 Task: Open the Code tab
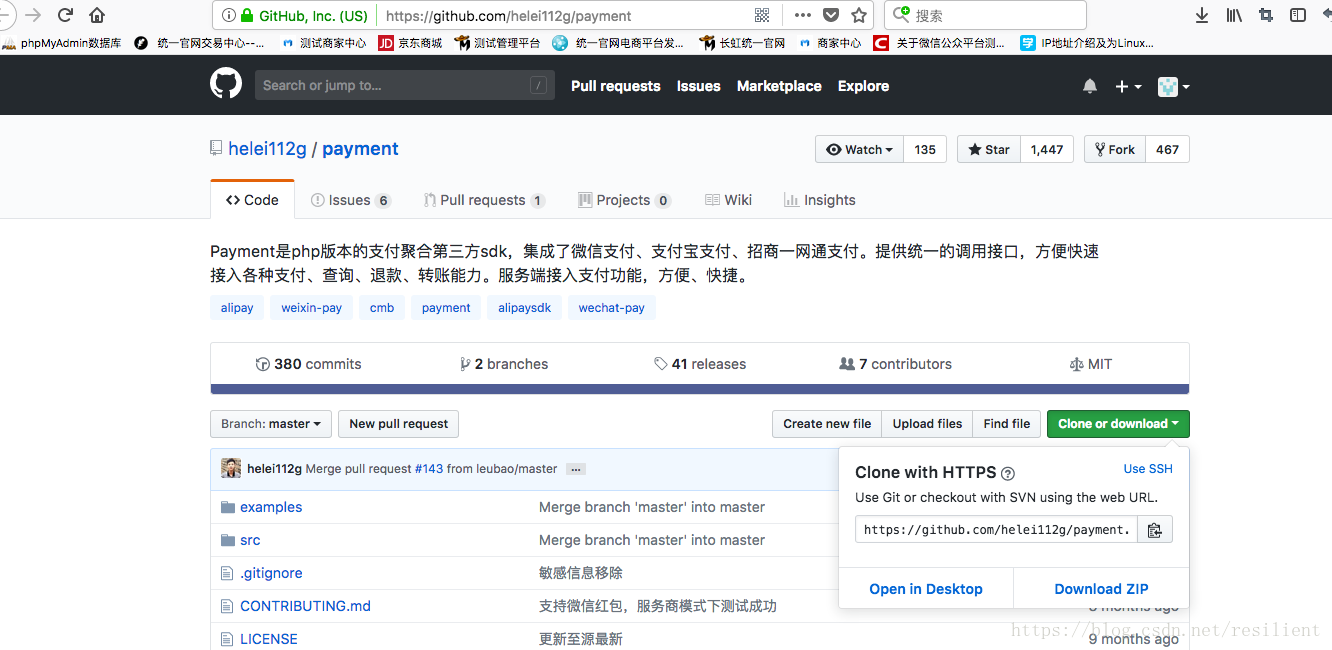[252, 200]
